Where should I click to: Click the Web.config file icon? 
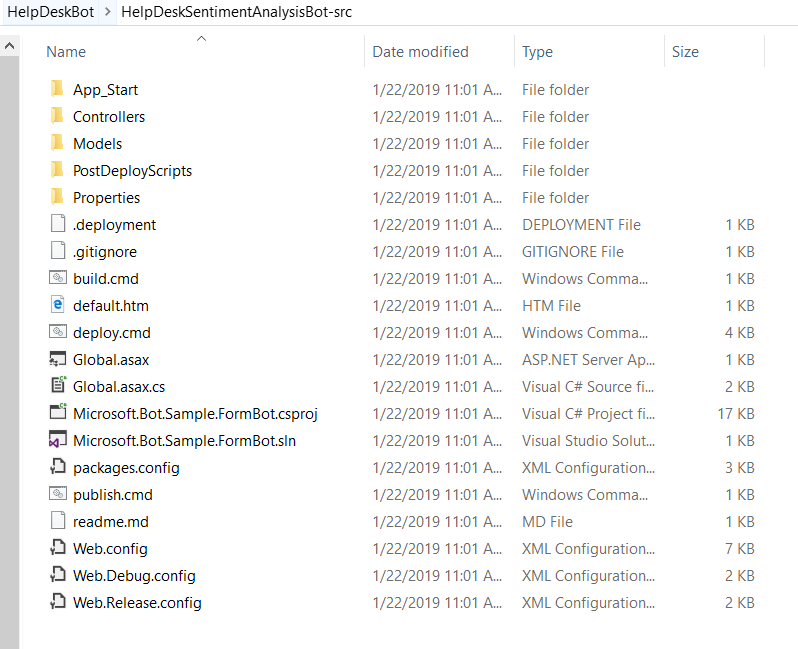tap(58, 548)
